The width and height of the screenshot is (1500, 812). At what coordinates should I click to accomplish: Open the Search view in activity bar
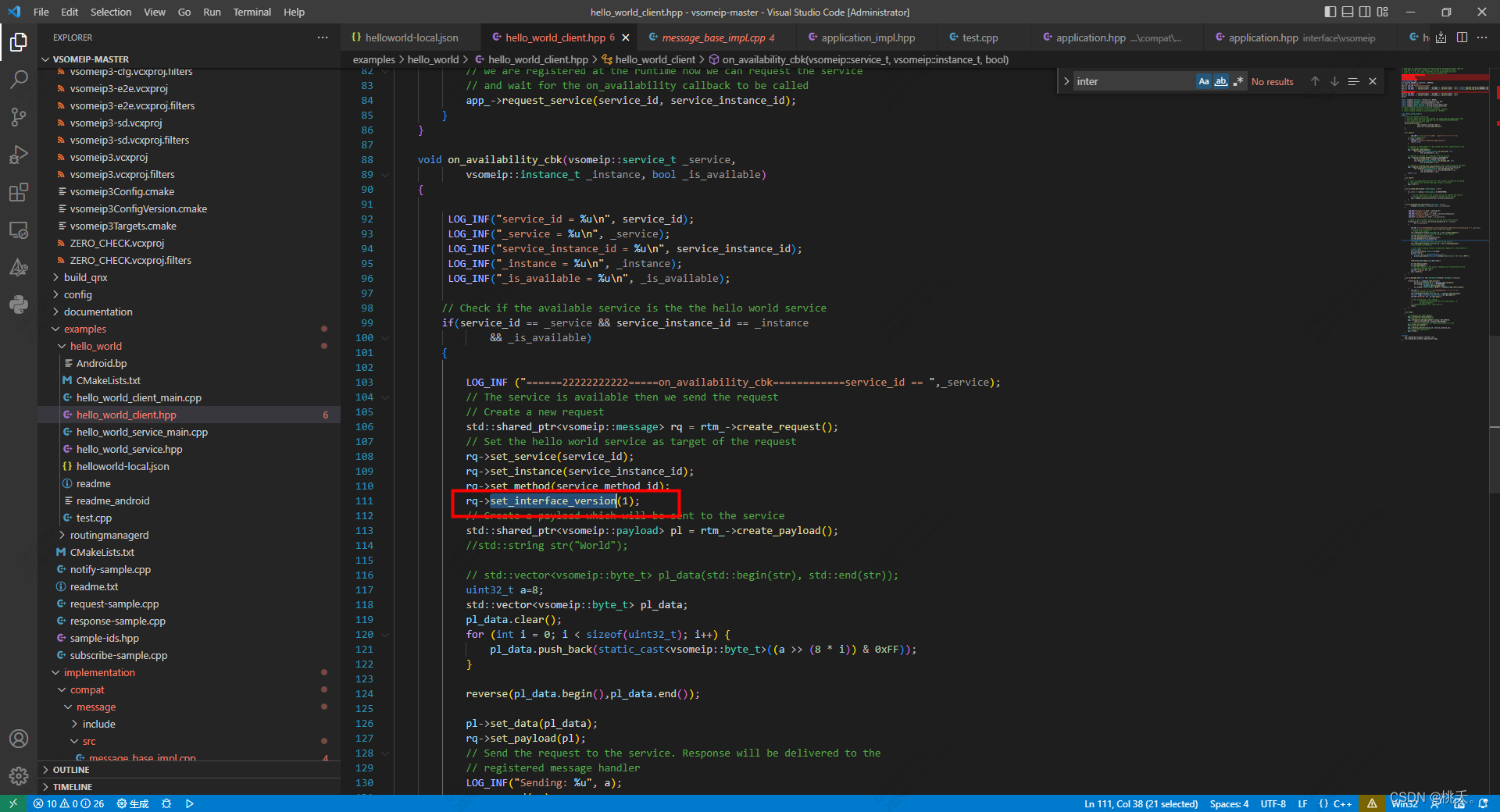click(19, 79)
